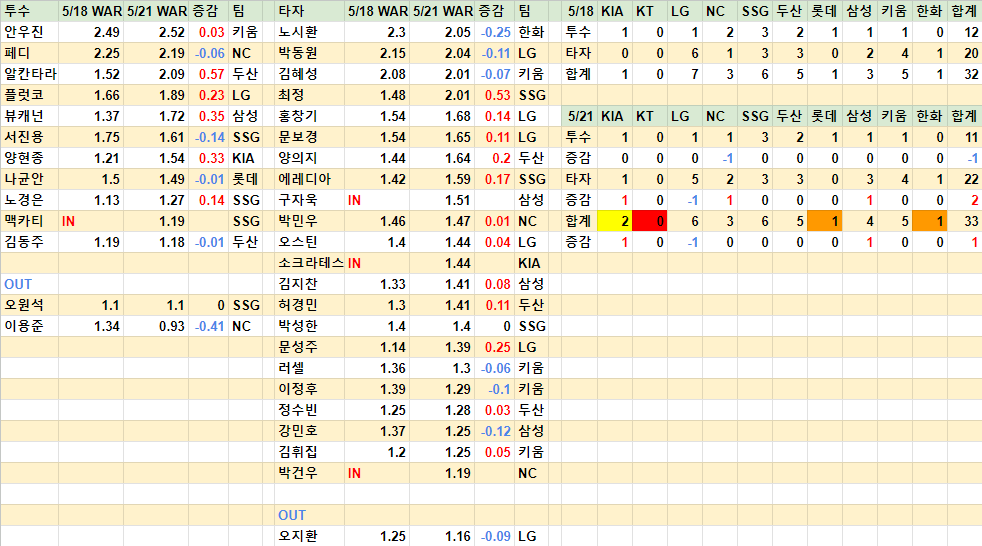Select the red IN marker beside 맥카티
Image resolution: width=982 pixels, height=546 pixels.
point(69,221)
